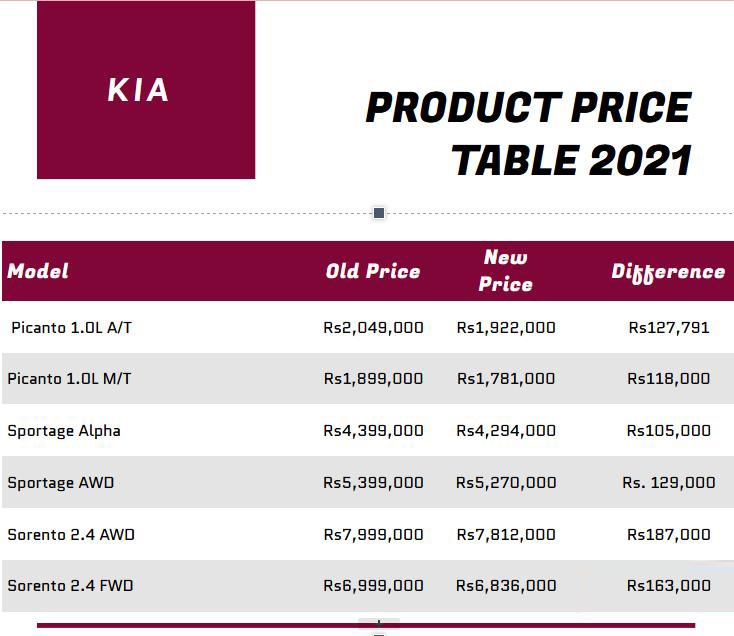Click the Product Price Table 2021 title
Image resolution: width=734 pixels, height=636 pixels.
(x=528, y=134)
